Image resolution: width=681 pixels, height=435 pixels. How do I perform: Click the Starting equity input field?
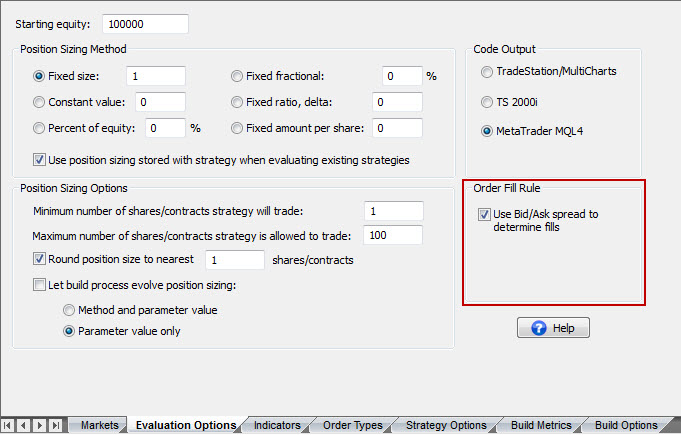point(144,23)
